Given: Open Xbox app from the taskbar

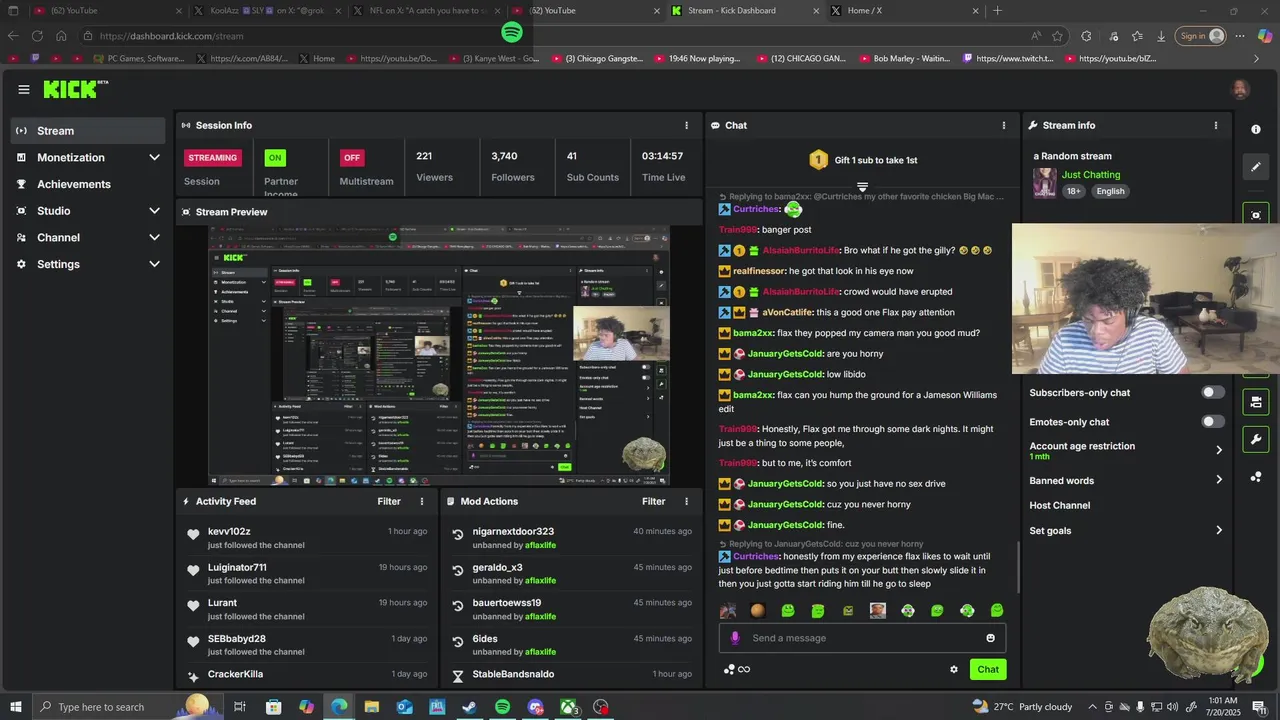Looking at the screenshot, I should 568,707.
